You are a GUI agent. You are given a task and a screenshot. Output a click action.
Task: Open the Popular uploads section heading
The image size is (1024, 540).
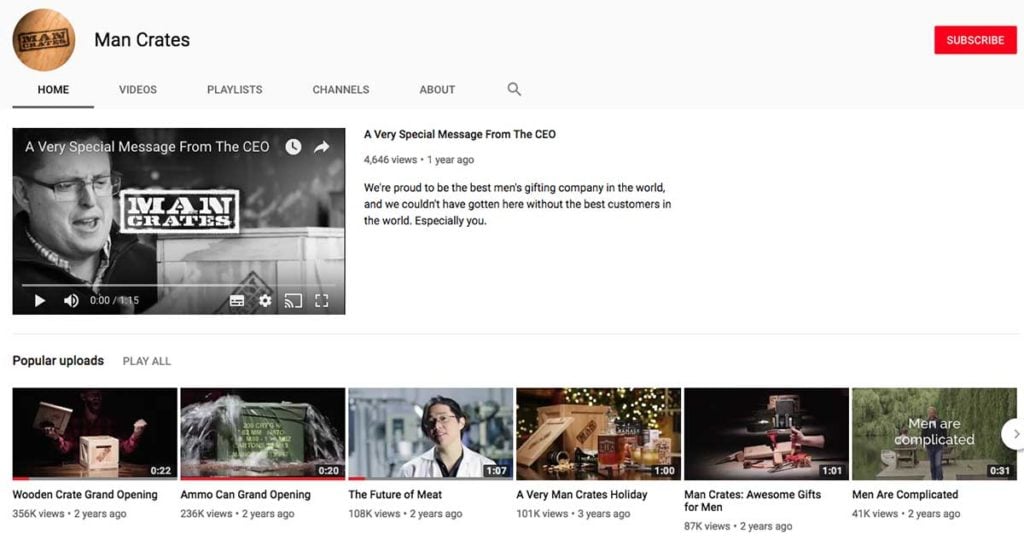click(58, 360)
